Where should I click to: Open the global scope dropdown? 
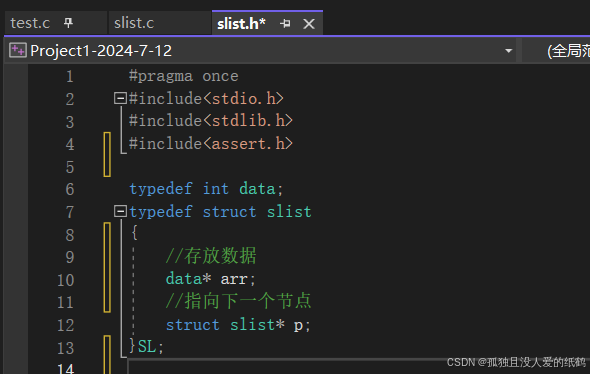(568, 51)
